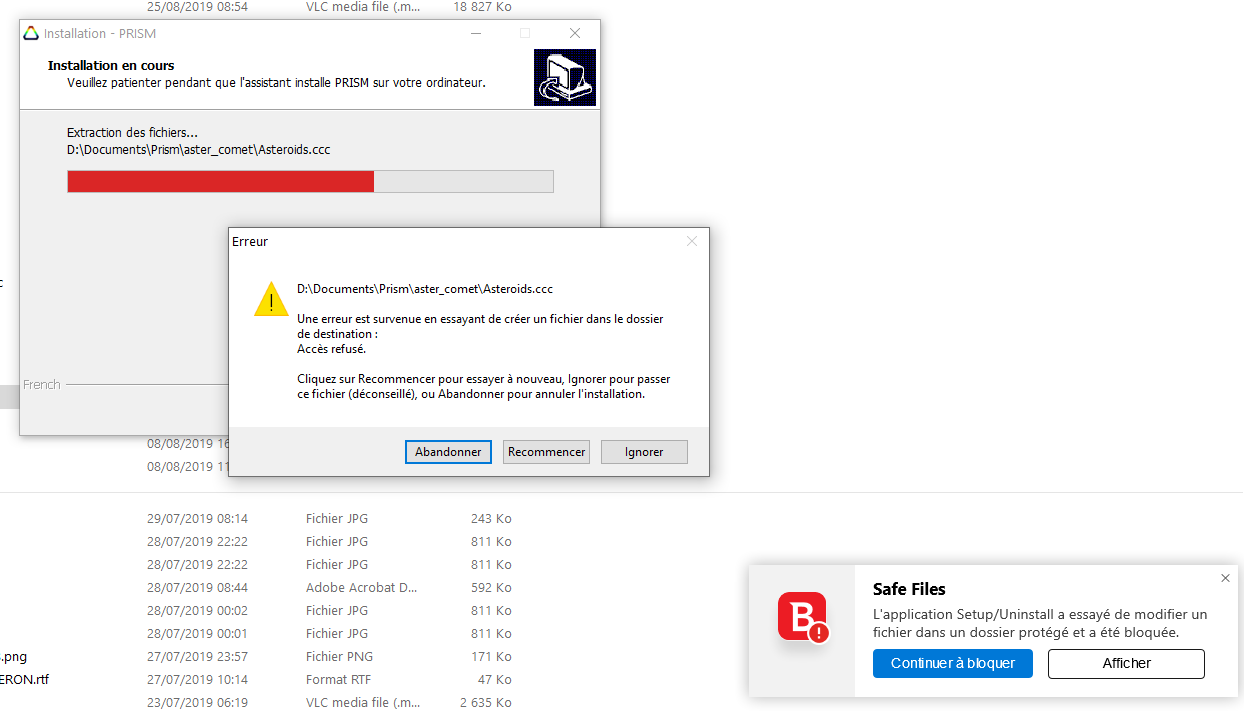Screen dimensions: 1244x711
Task: Select the Adobe Acrobat file of 592 Ko
Action: coord(361,588)
